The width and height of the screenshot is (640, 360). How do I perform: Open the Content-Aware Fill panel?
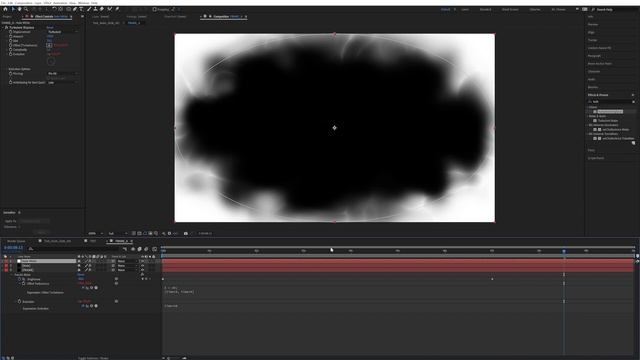[600, 48]
